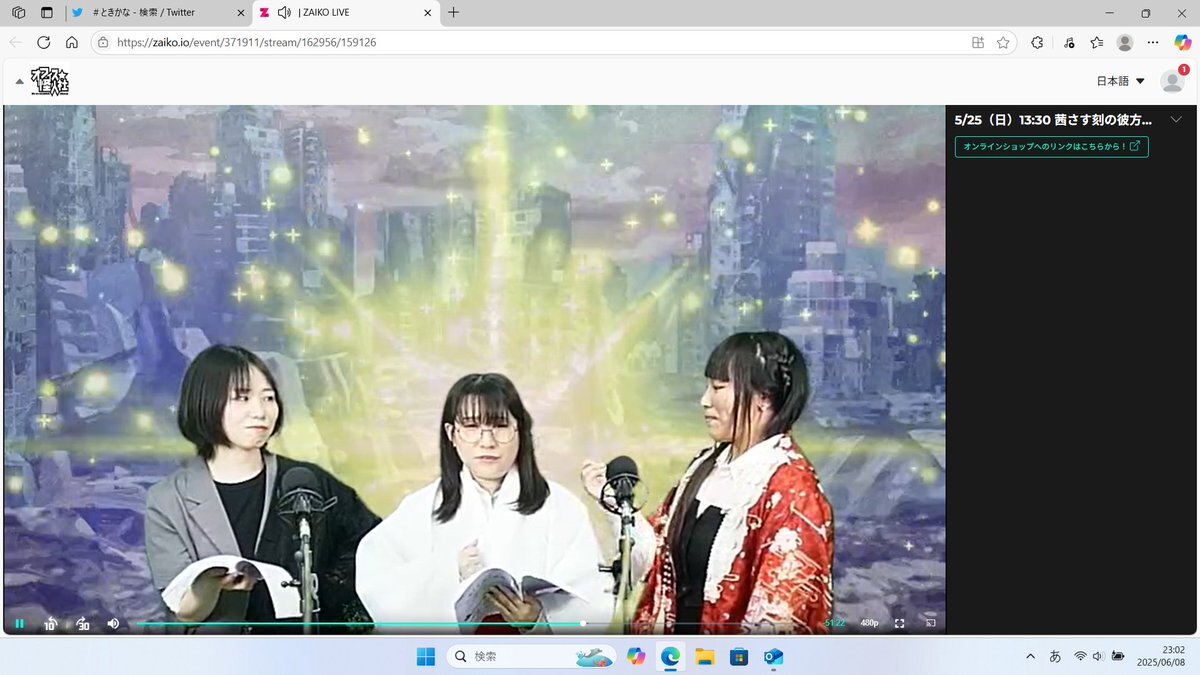1200x675 pixels.
Task: View site information lock icon
Action: pos(102,42)
